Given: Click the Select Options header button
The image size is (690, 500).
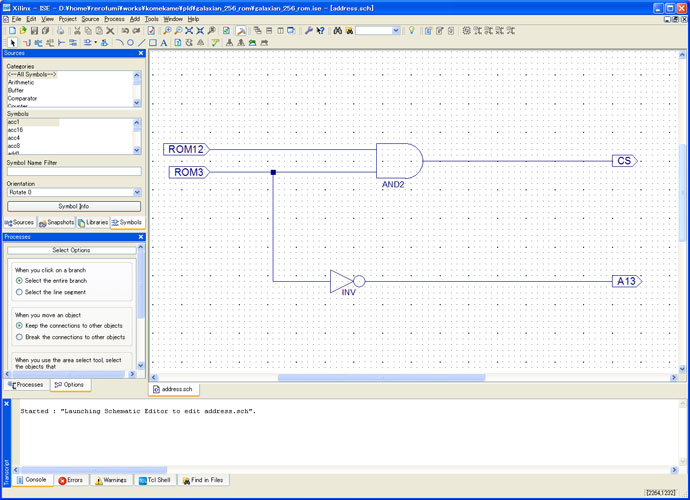Looking at the screenshot, I should pyautogui.click(x=71, y=250).
